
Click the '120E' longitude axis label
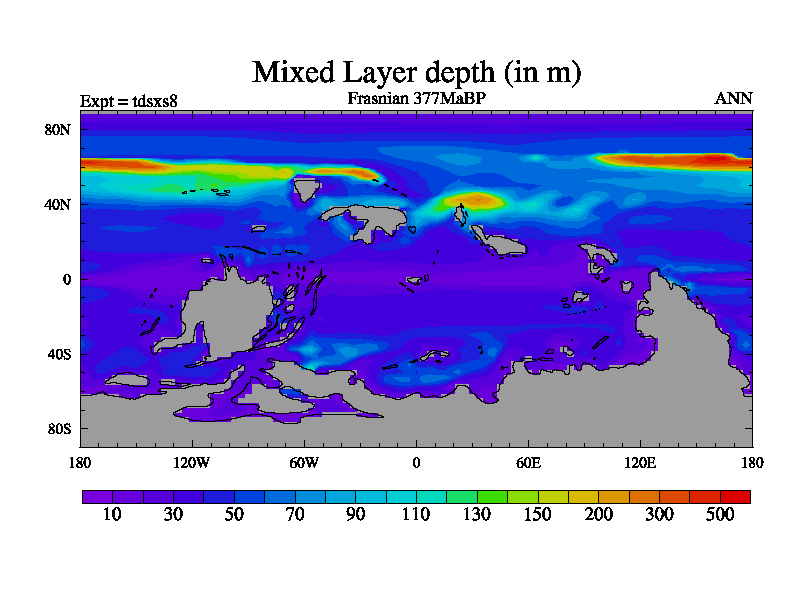640,462
